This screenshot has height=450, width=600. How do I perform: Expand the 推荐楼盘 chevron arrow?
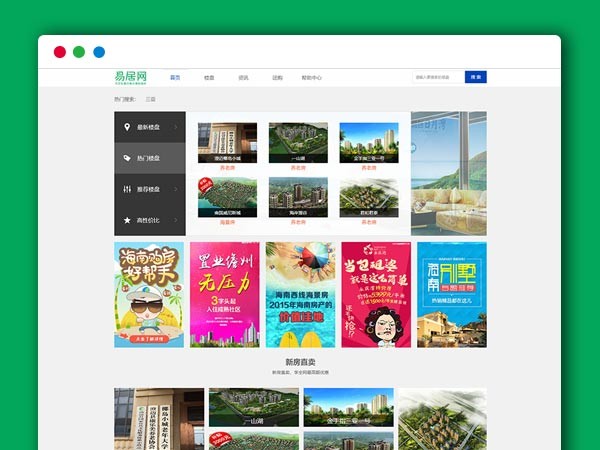tap(176, 189)
